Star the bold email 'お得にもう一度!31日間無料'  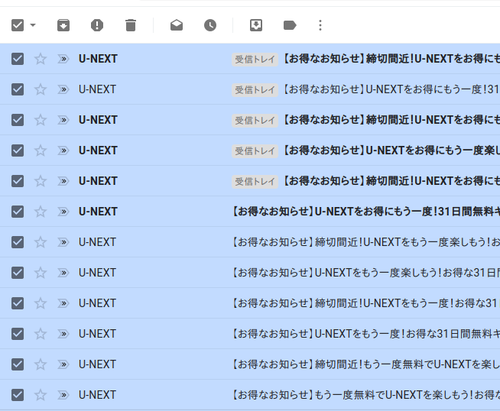40,212
